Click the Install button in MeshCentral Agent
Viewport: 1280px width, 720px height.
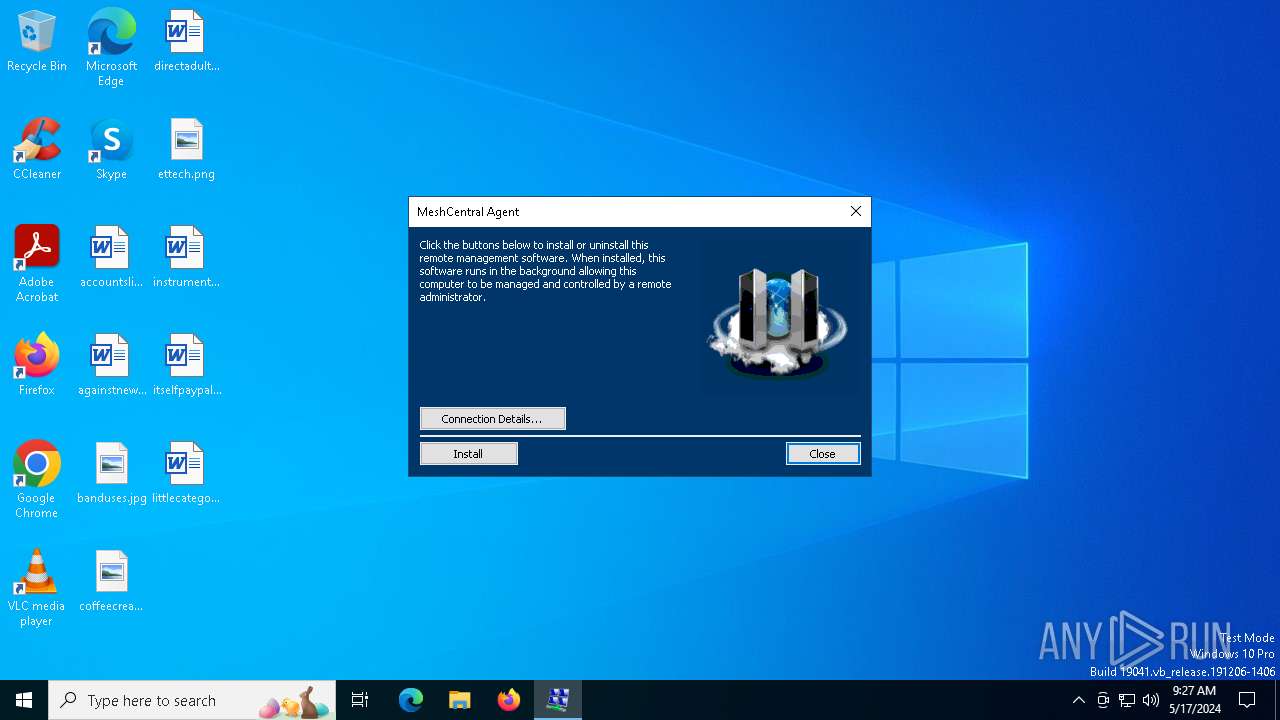[468, 454]
